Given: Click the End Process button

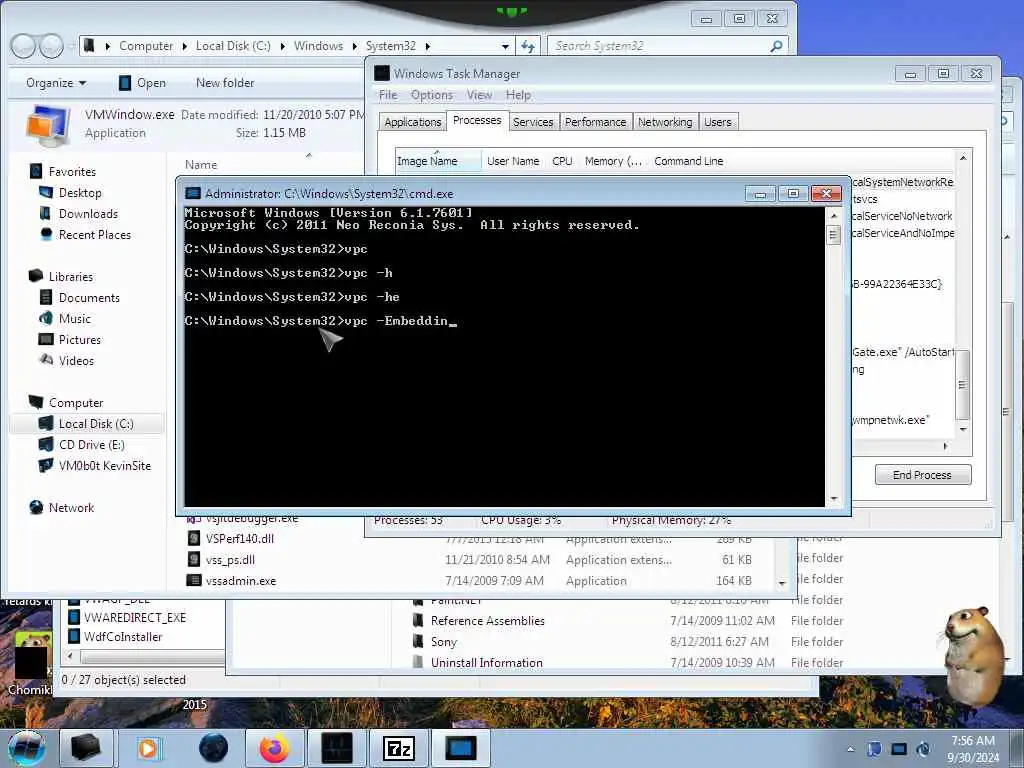Looking at the screenshot, I should [x=922, y=475].
